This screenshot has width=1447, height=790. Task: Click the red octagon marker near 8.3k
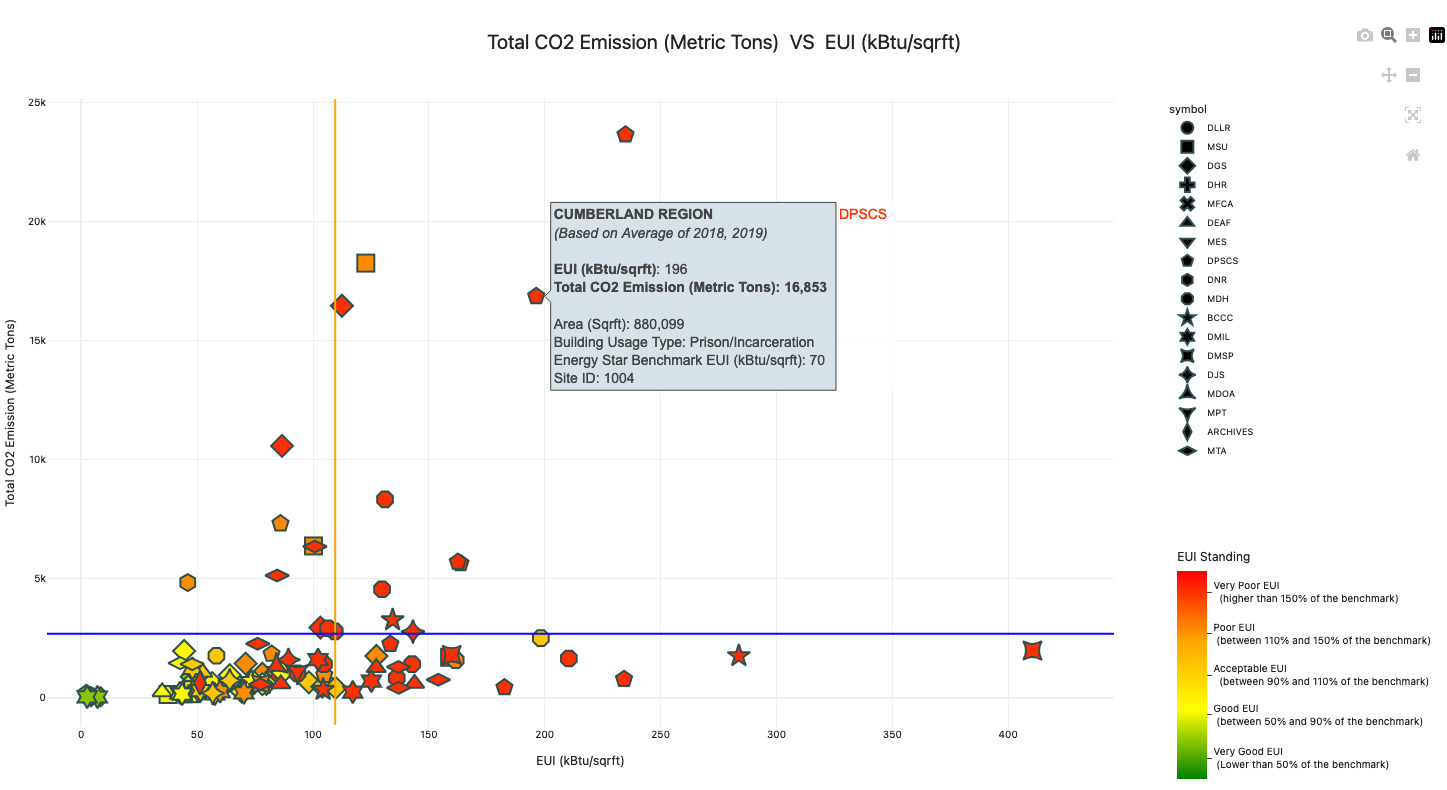385,499
